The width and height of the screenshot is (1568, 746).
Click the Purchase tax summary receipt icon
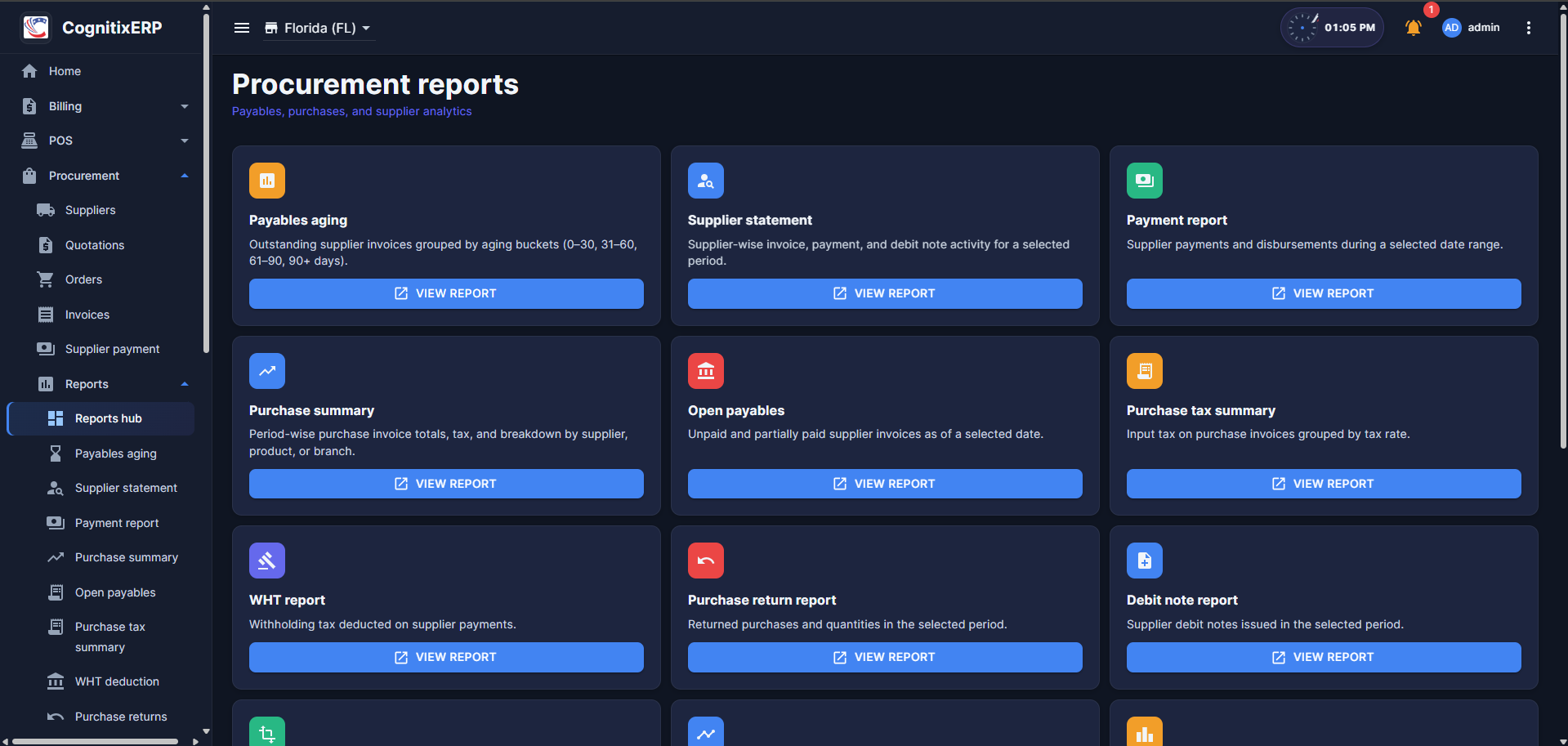[x=1145, y=371]
